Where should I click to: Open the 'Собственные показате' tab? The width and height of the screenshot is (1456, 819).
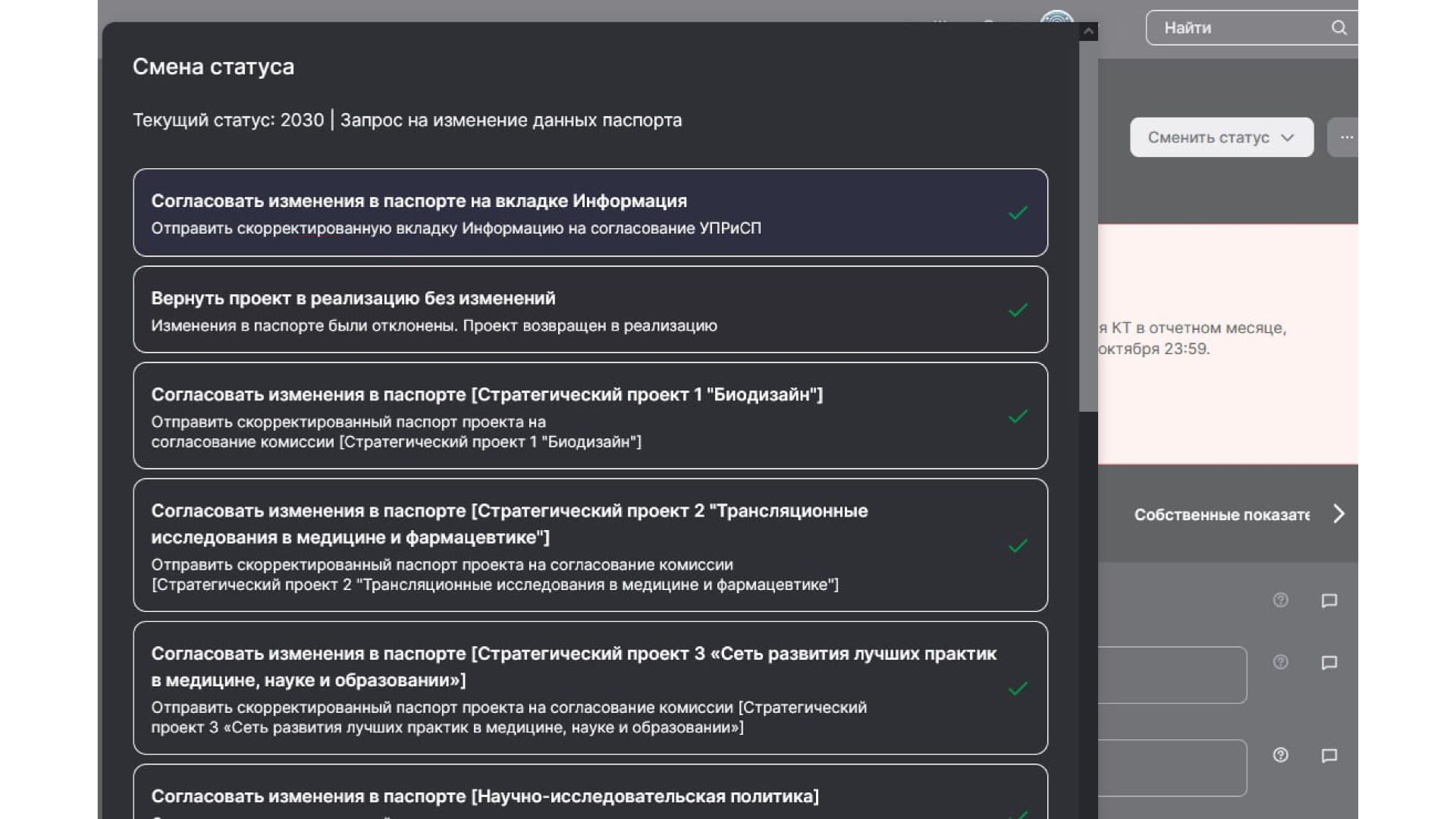(x=1222, y=515)
